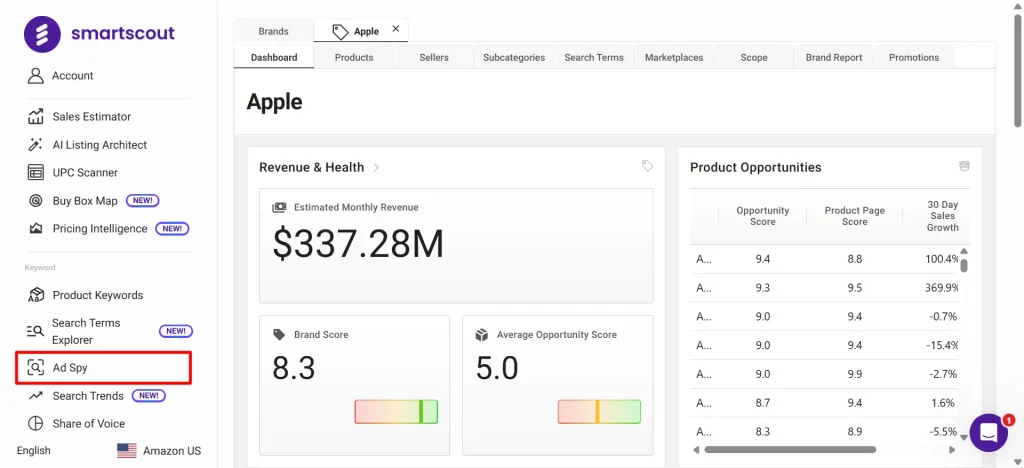Viewport: 1024px width, 468px height.
Task: Close the Apple brand tab
Action: click(396, 29)
